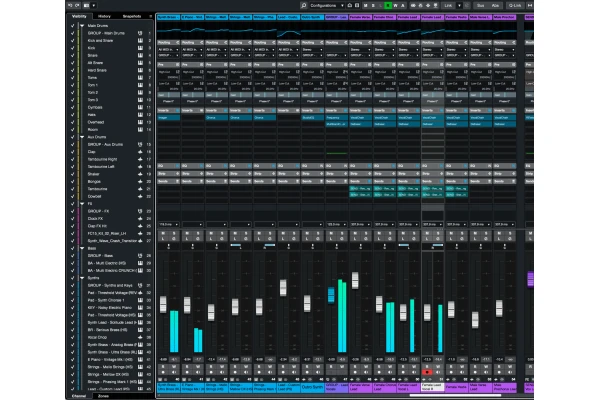Open the Configurations dropdown
The height and width of the screenshot is (400, 600).
(326, 5)
